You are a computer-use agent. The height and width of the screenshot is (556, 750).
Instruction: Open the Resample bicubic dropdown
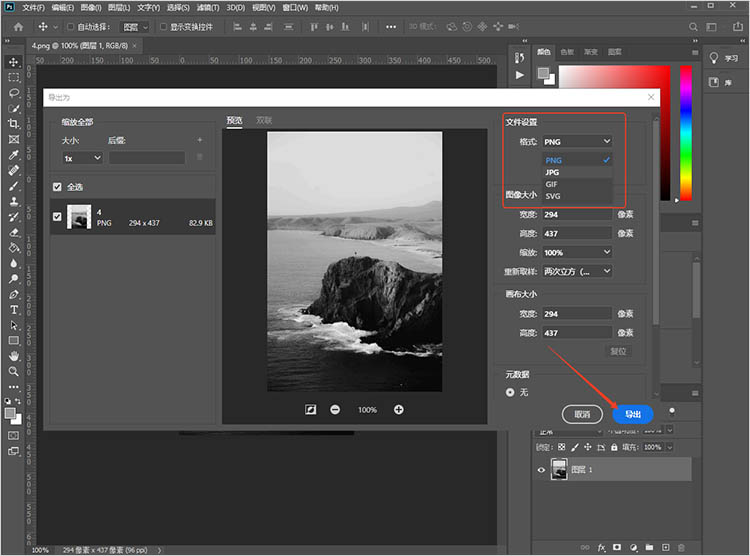tap(577, 271)
